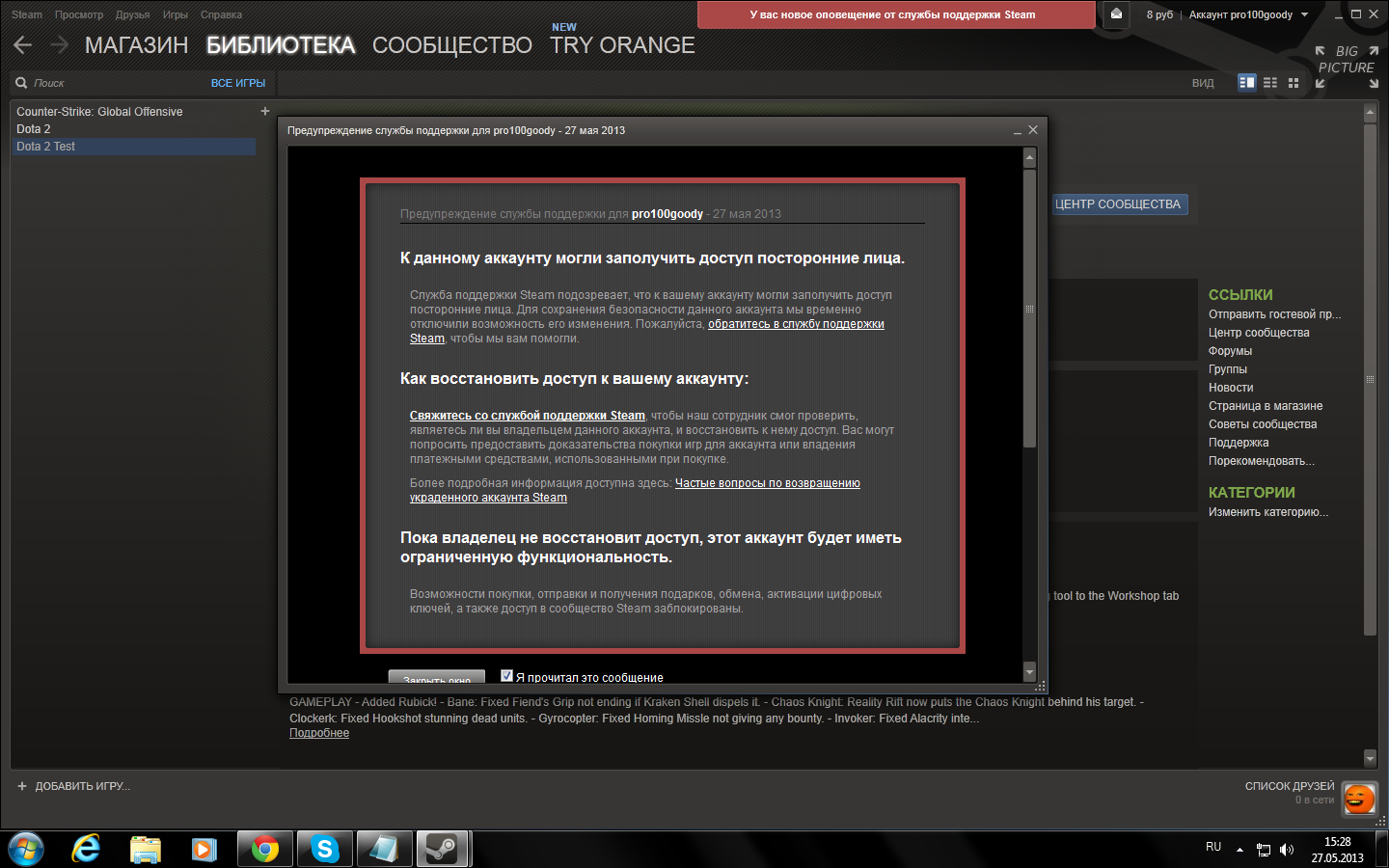Follow 'обратитесь в службу поддержки Steam' link
Screen dimensions: 1389x868
[x=796, y=324]
